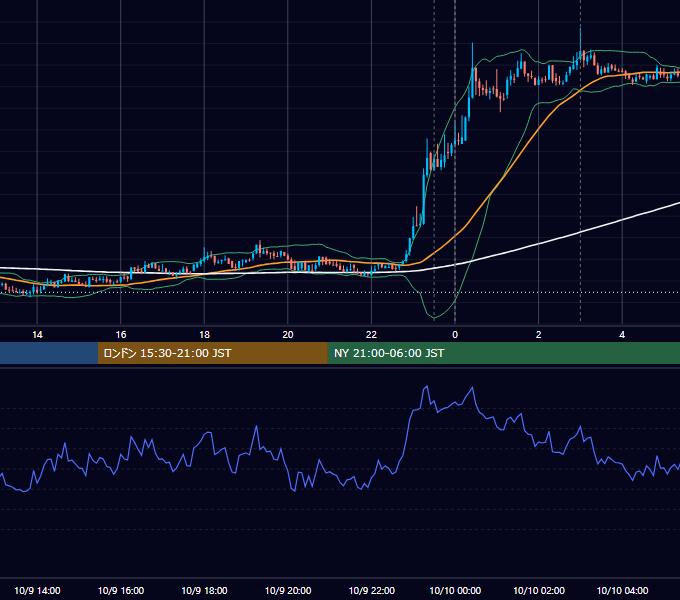680x600 pixels.
Task: Click the 10/9 22:00 date label
Action: tap(372, 590)
